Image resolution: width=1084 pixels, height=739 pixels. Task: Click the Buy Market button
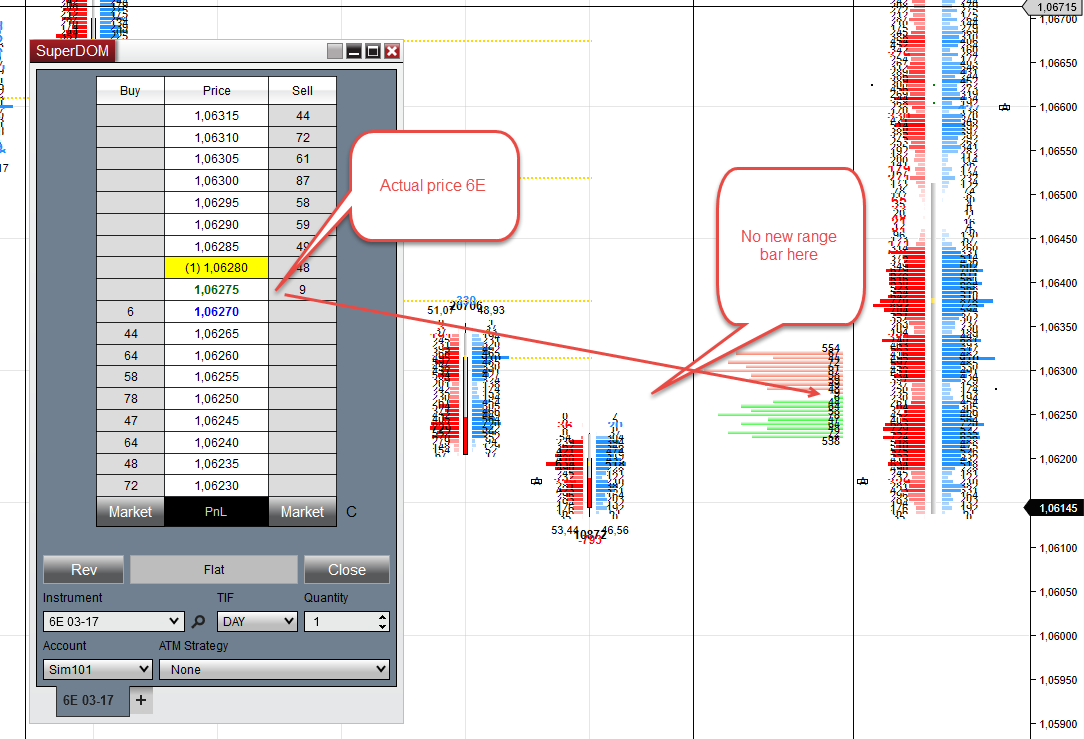click(x=130, y=512)
